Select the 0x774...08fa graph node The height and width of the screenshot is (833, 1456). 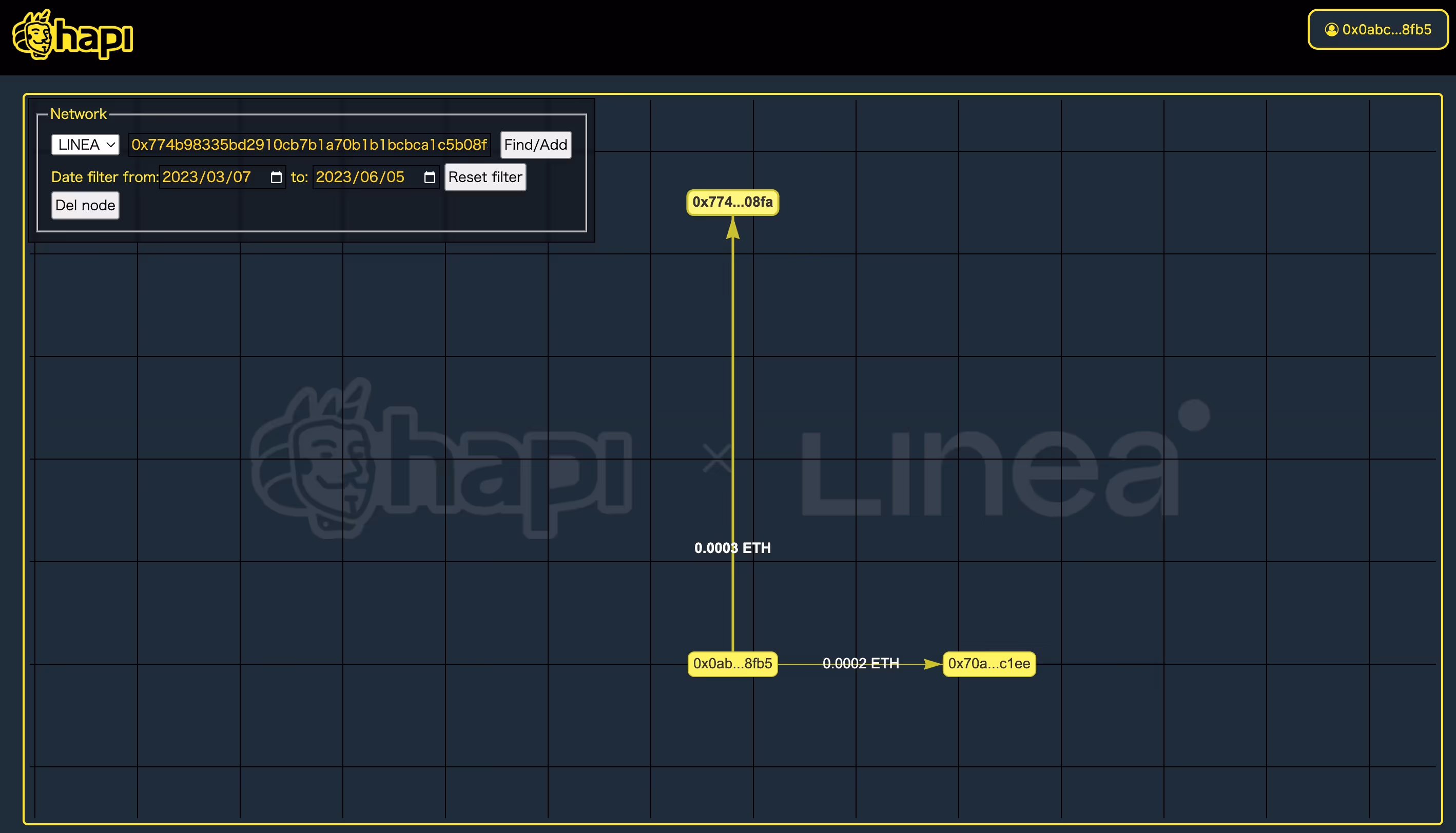click(732, 203)
